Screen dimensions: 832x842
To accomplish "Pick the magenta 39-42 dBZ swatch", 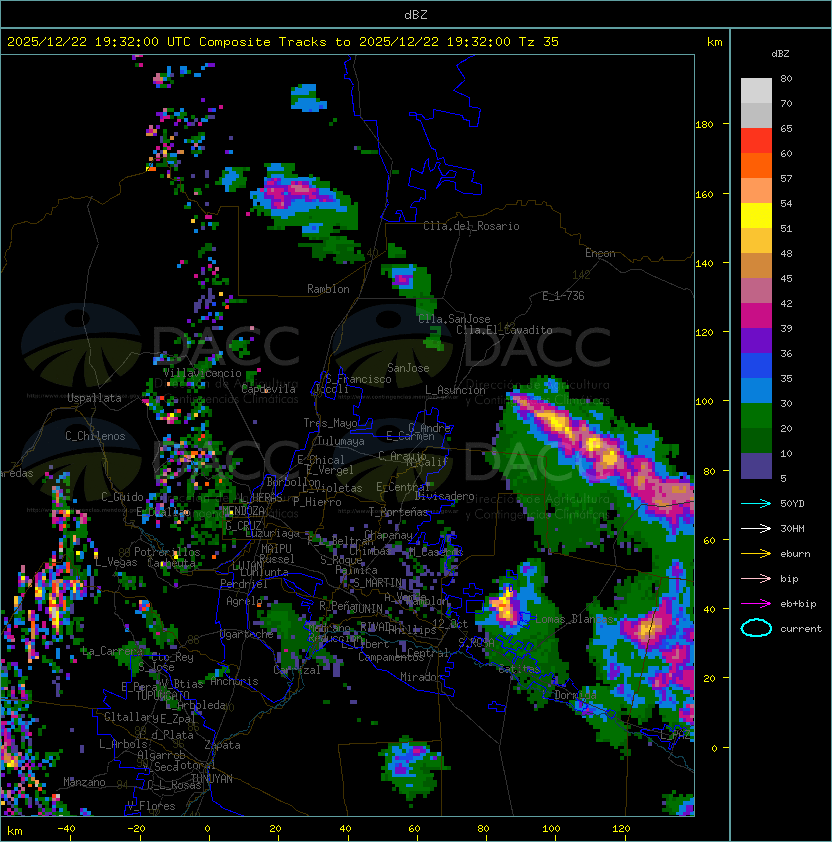I will pos(756,316).
